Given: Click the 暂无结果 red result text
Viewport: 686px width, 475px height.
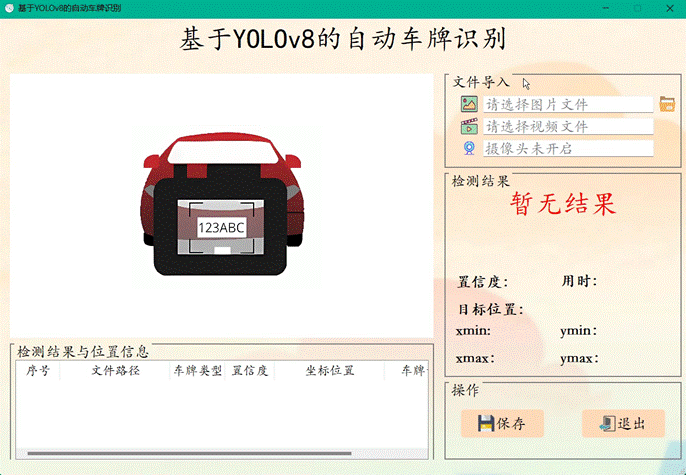Looking at the screenshot, I should pyautogui.click(x=563, y=204).
